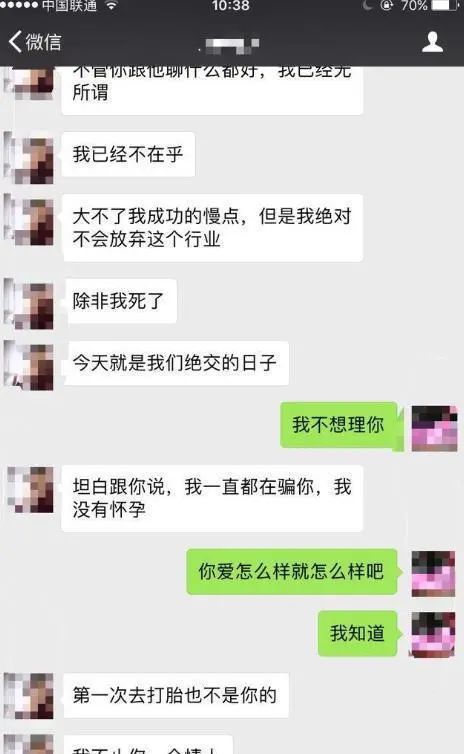Tap the Wi-Fi icon in status bar
Viewport: 464px width, 754px height.
(112, 6)
